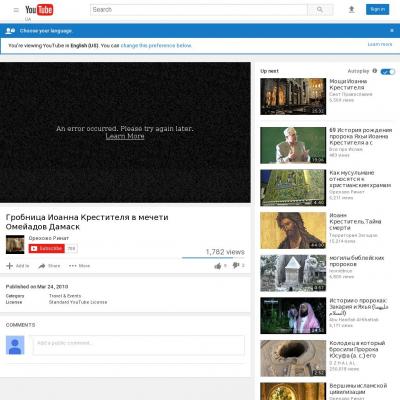Toggle the Autoplay switch
The image size is (400, 400).
tap(388, 71)
